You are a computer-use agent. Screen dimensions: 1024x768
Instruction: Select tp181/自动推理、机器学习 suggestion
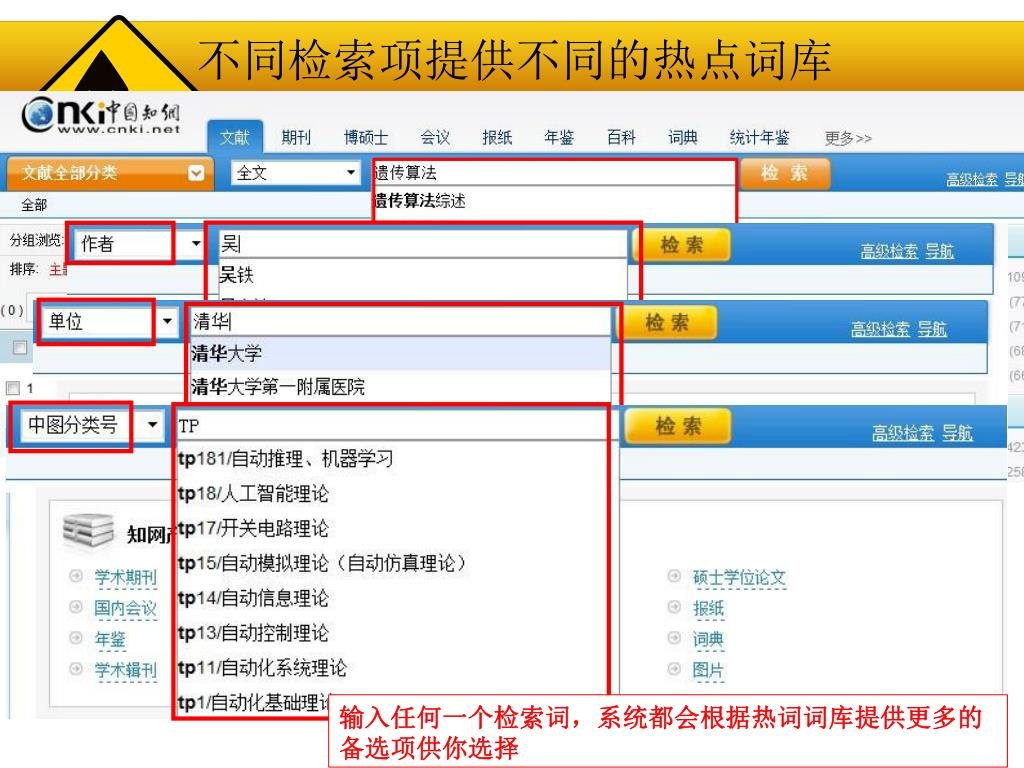click(x=285, y=459)
